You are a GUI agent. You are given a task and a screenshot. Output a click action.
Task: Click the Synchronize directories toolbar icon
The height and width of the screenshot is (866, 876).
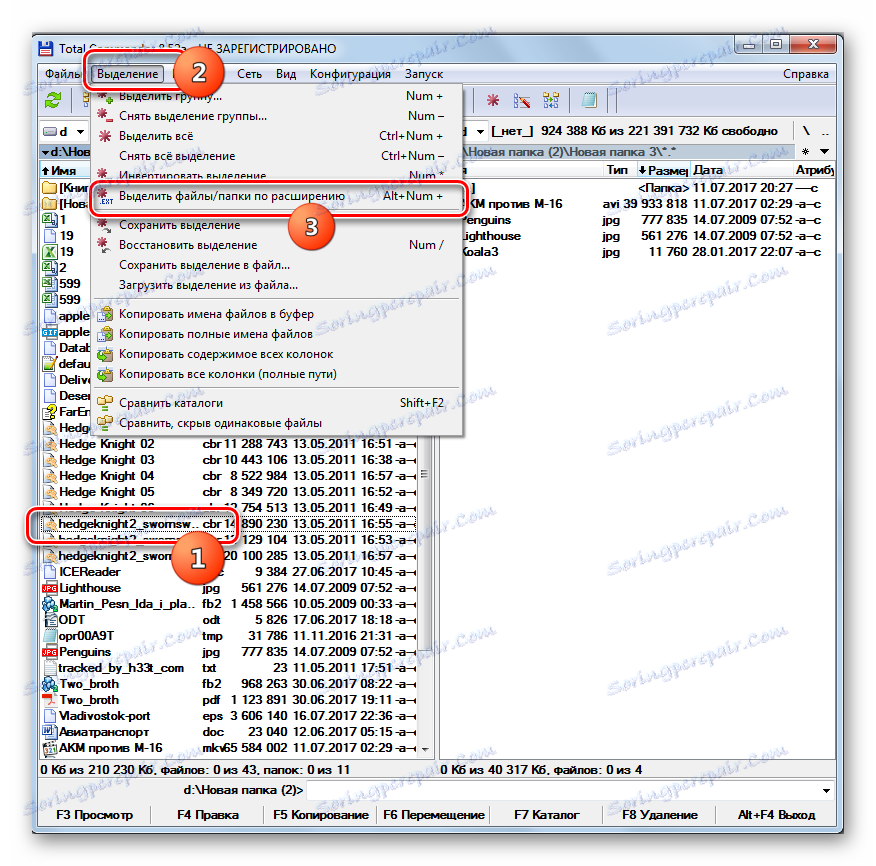coord(551,101)
